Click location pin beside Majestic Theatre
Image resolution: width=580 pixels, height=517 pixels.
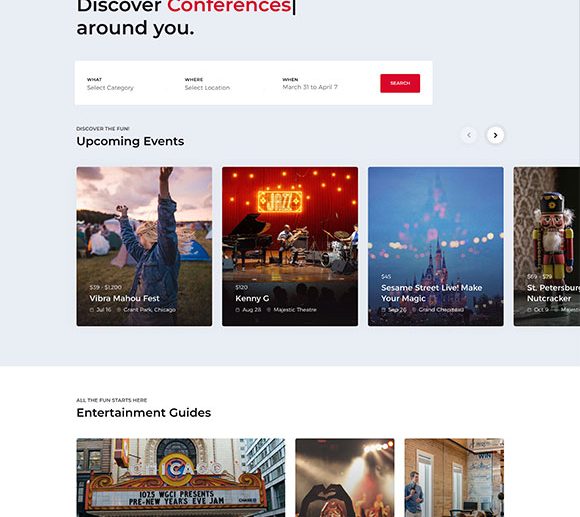click(x=269, y=310)
